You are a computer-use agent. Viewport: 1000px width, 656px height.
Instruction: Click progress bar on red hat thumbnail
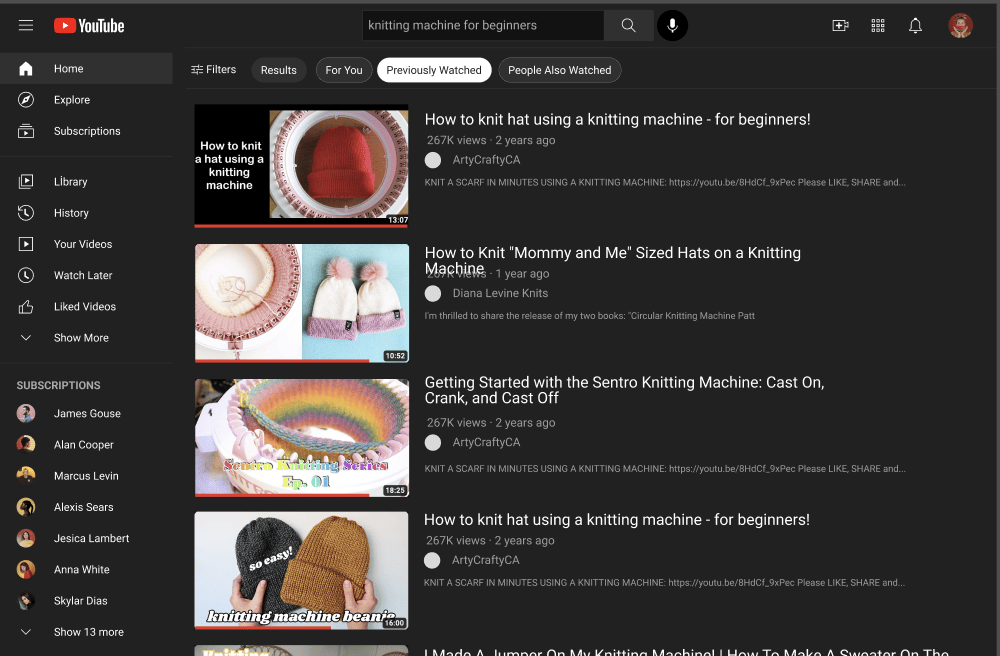[x=302, y=226]
